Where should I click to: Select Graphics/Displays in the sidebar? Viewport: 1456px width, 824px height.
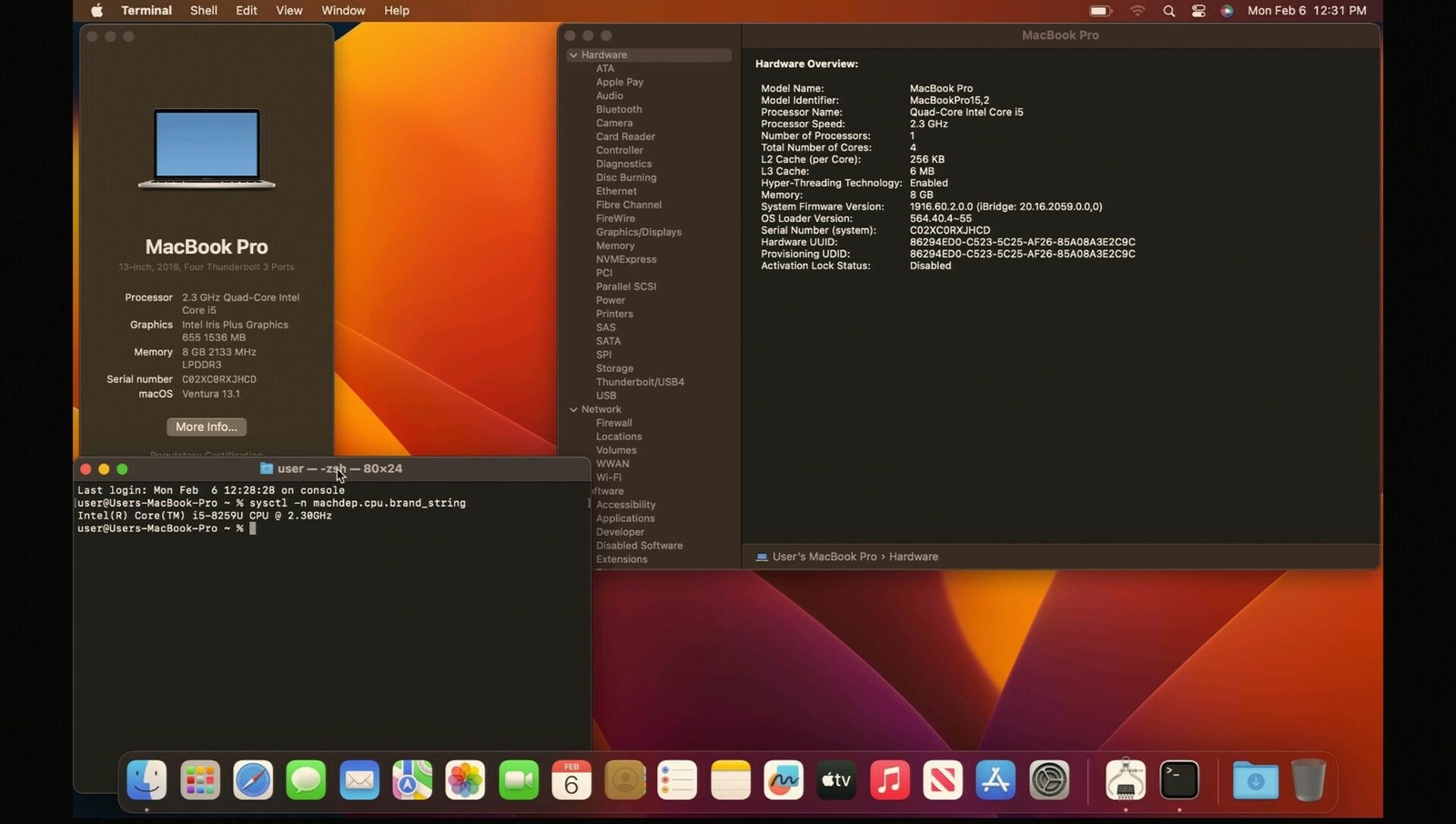[x=638, y=232]
